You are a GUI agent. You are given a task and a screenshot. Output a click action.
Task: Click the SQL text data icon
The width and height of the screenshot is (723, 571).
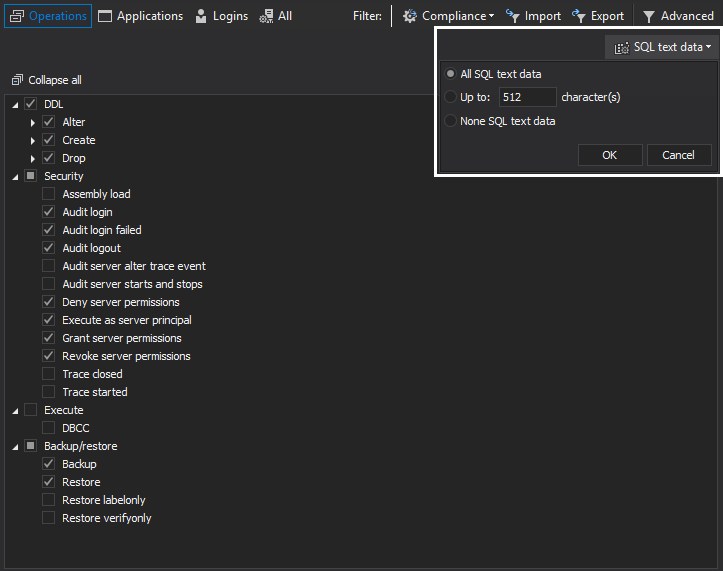(622, 48)
